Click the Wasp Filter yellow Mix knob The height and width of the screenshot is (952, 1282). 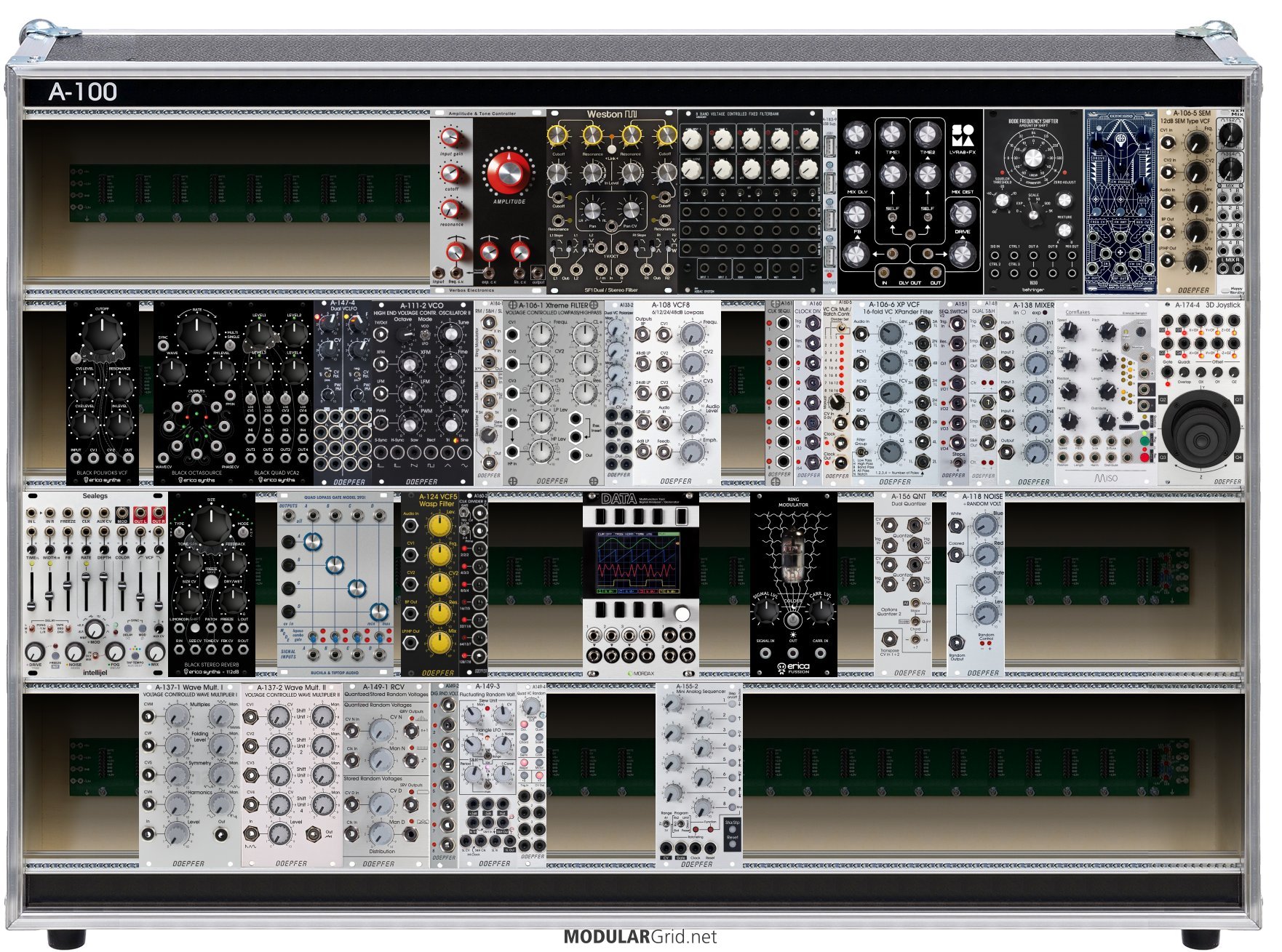point(439,643)
